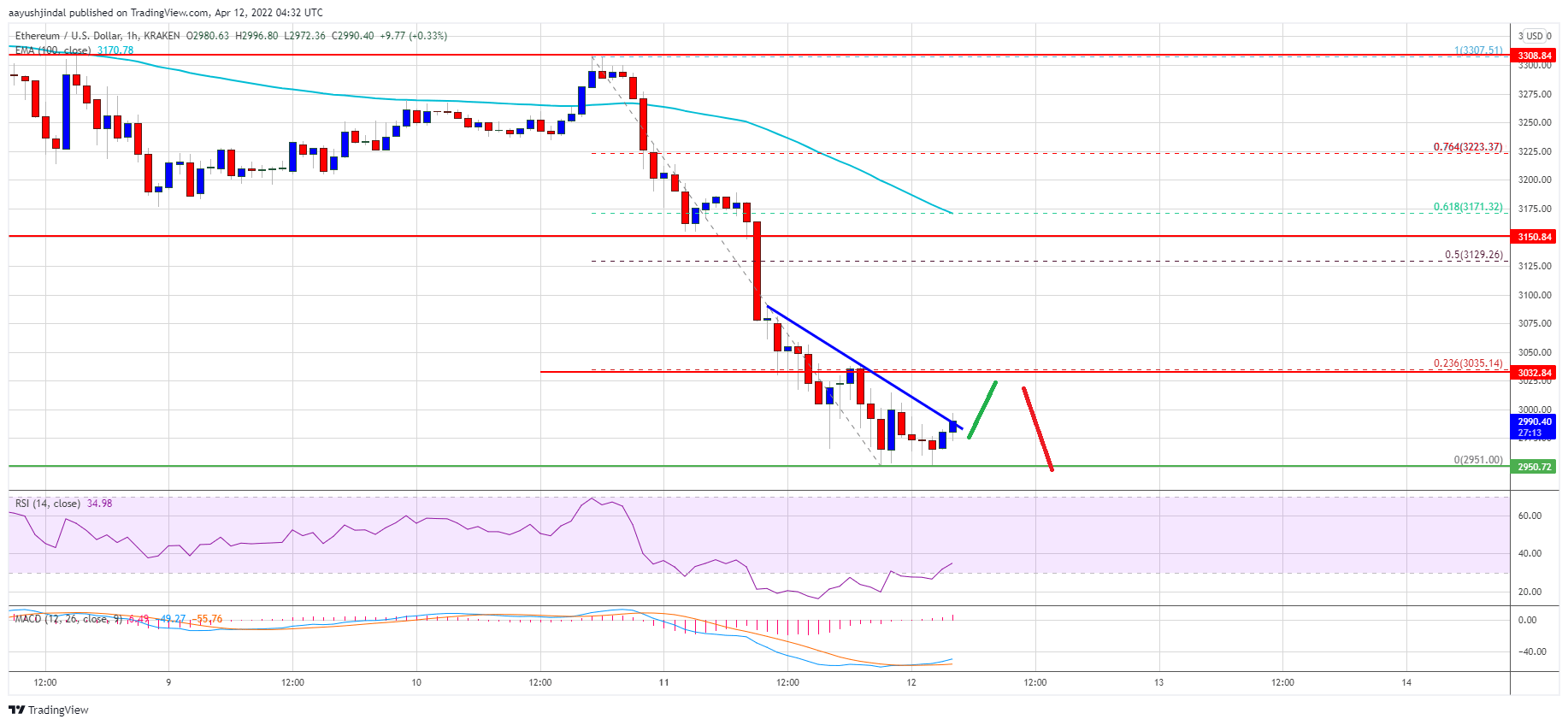
Task: Select the green 2950.72 price label
Action: [1534, 467]
